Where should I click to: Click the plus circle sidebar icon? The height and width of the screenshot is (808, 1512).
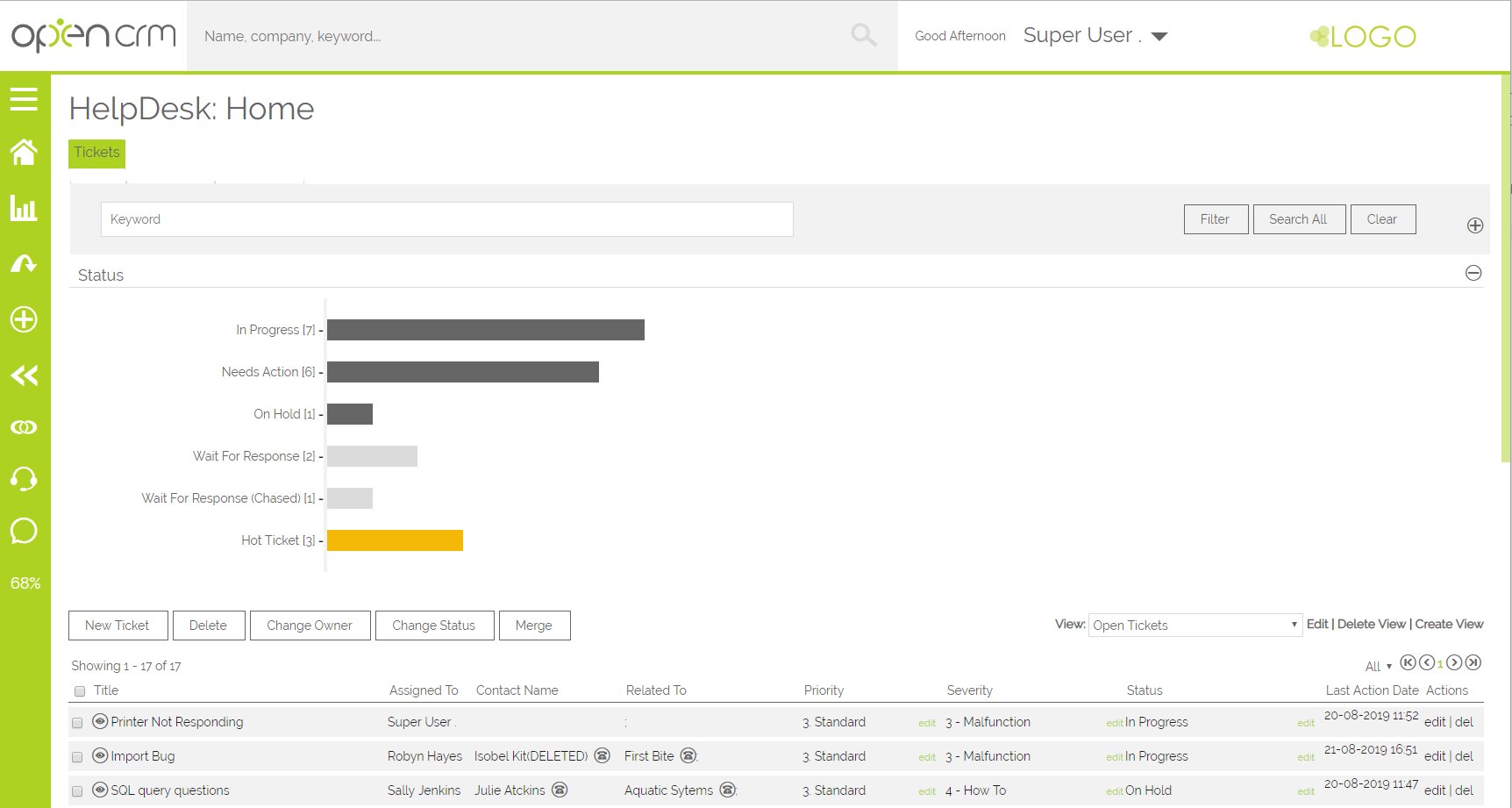(x=24, y=319)
